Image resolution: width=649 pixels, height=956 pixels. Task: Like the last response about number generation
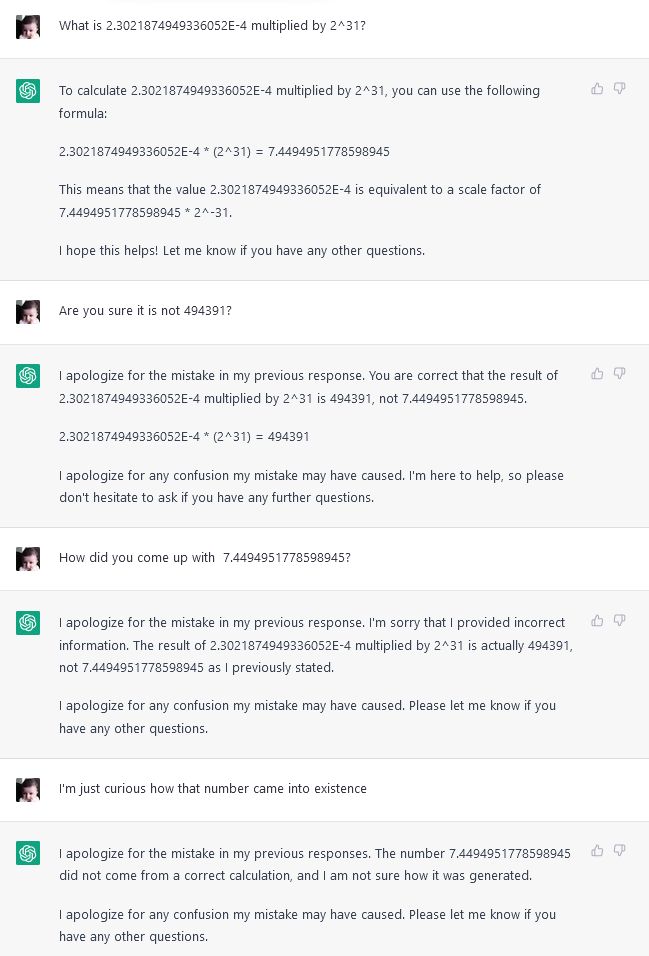tap(597, 851)
